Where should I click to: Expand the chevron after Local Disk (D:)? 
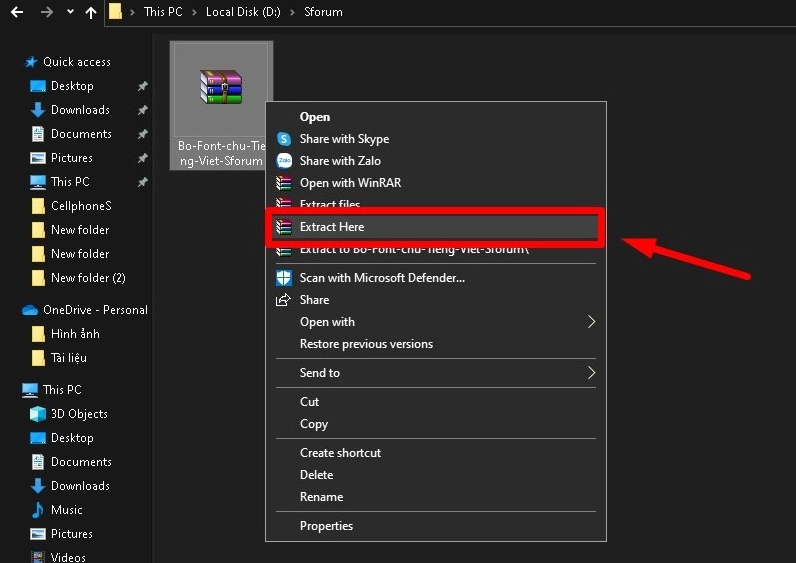292,12
